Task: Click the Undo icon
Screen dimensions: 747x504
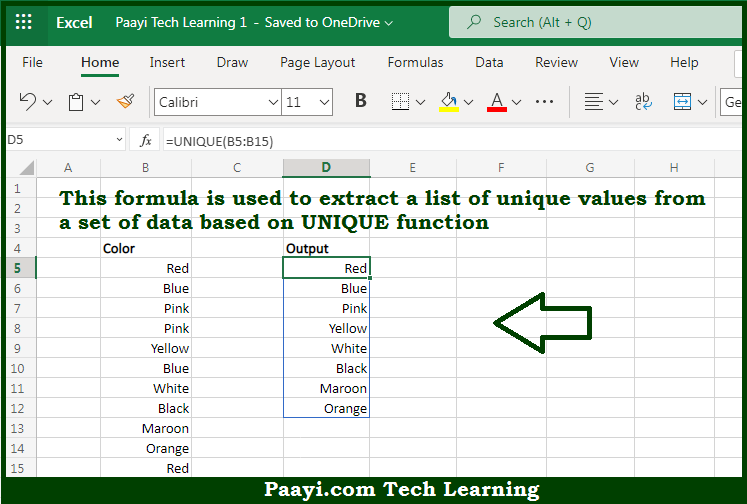Action: point(28,101)
